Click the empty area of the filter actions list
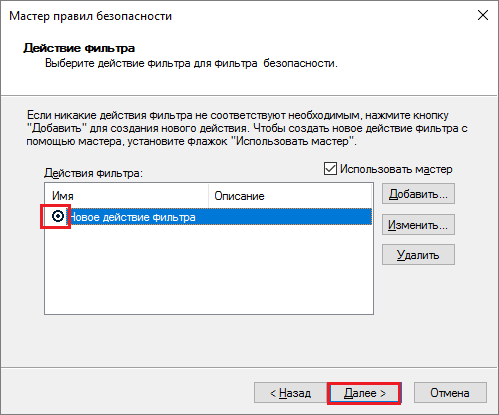Viewport: 499px width, 415px height. (x=209, y=269)
